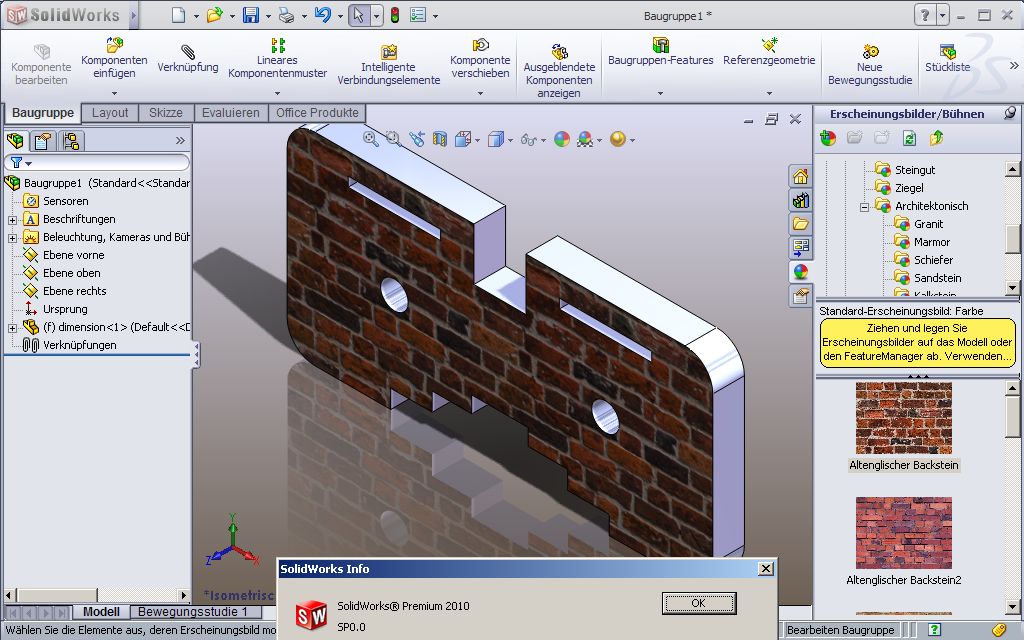Expand the ribbon overflow chevron
The image size is (1024, 640).
[x=1014, y=65]
